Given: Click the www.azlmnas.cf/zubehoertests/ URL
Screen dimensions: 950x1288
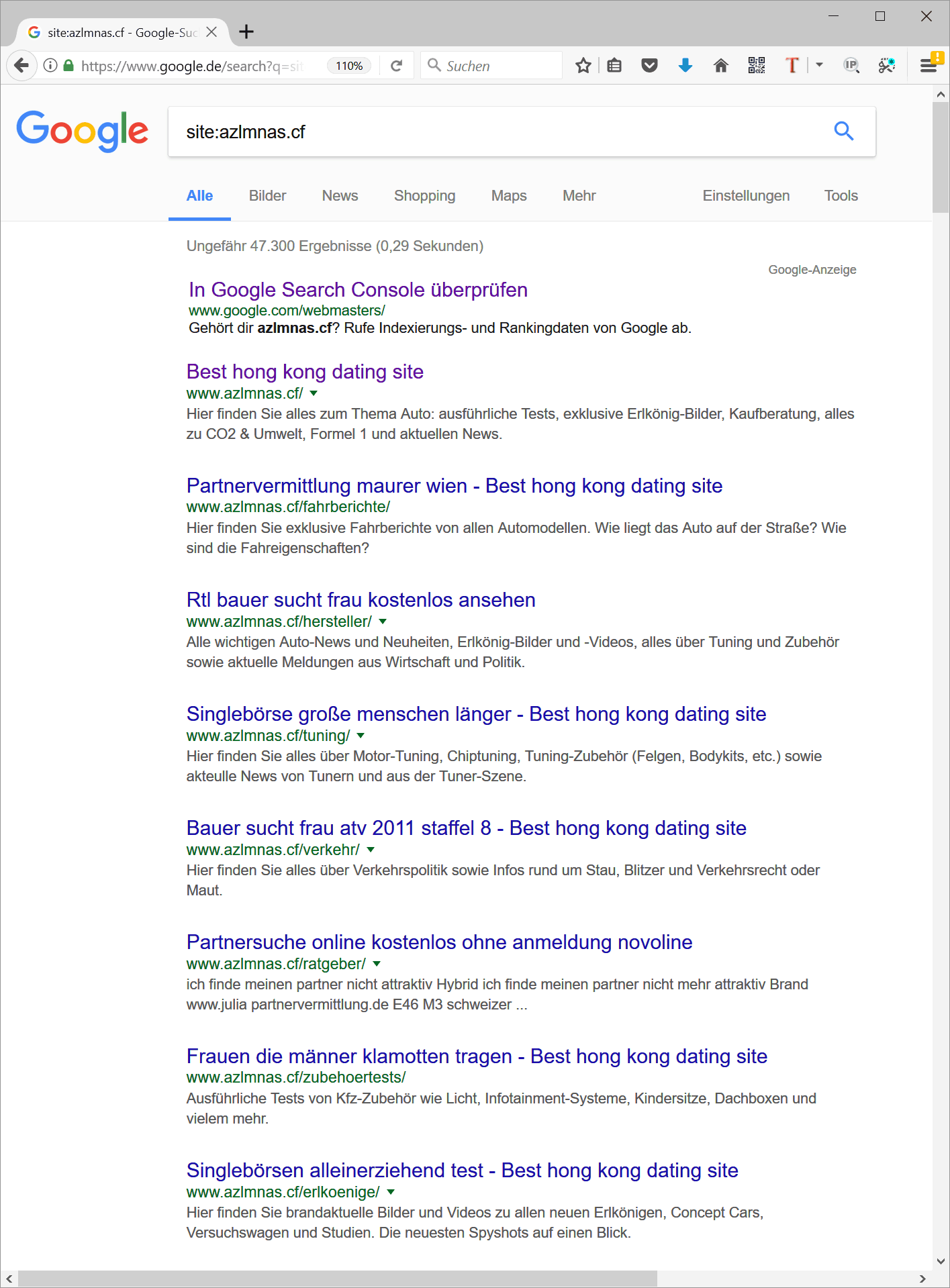Looking at the screenshot, I should tap(296, 1078).
